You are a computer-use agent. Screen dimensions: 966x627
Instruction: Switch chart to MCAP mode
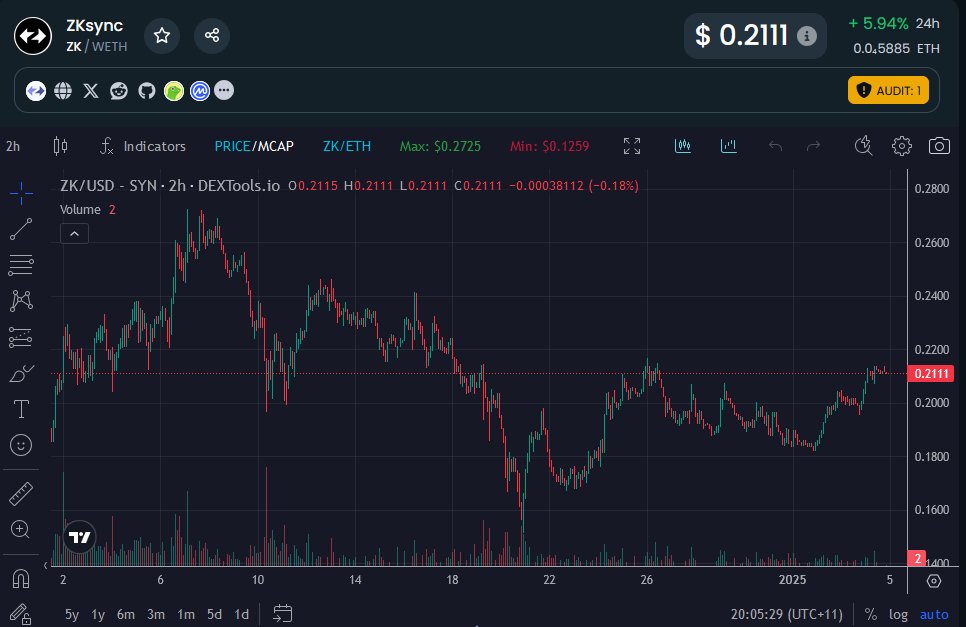[275, 146]
